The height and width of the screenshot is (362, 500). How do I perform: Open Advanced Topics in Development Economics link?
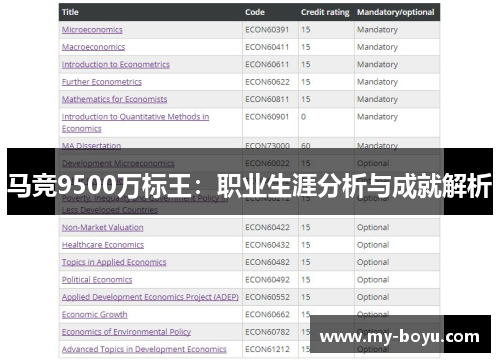(144, 349)
